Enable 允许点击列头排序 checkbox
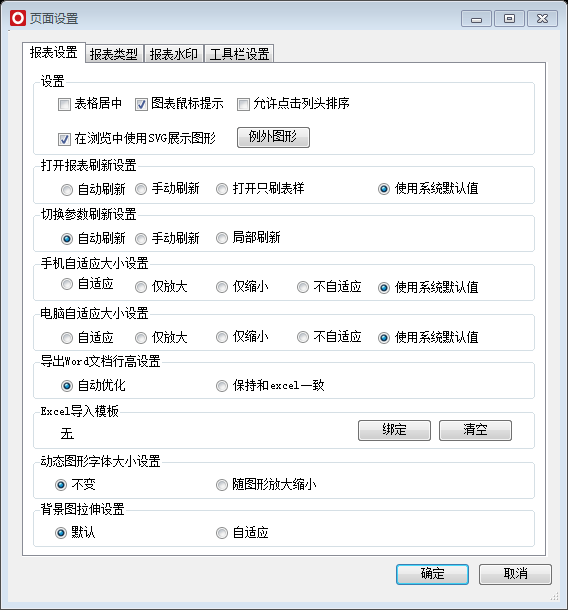The image size is (568, 610). [243, 104]
